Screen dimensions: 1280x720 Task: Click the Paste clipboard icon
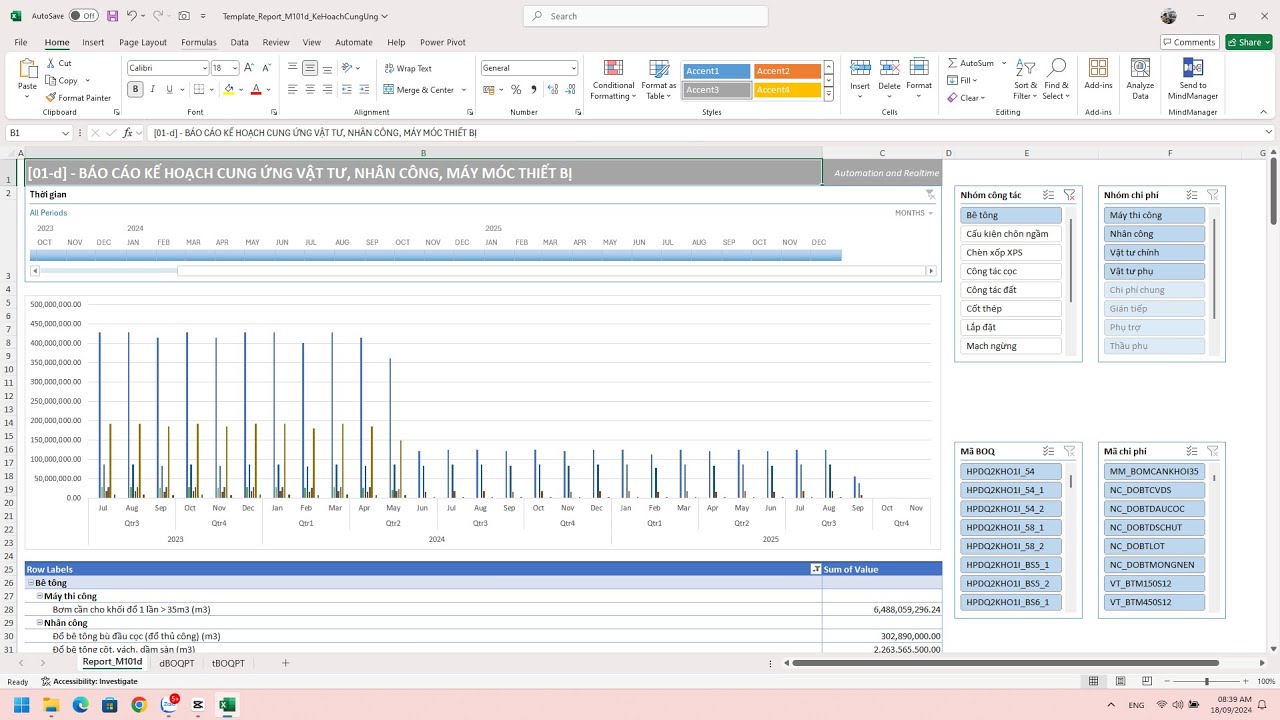point(28,69)
